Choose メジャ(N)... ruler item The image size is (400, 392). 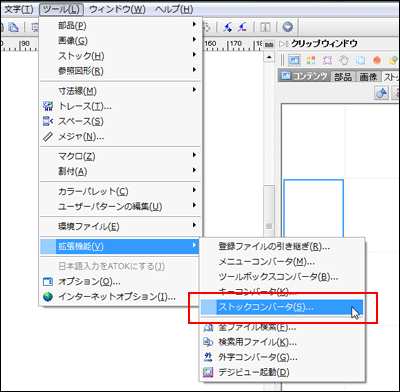point(121,136)
